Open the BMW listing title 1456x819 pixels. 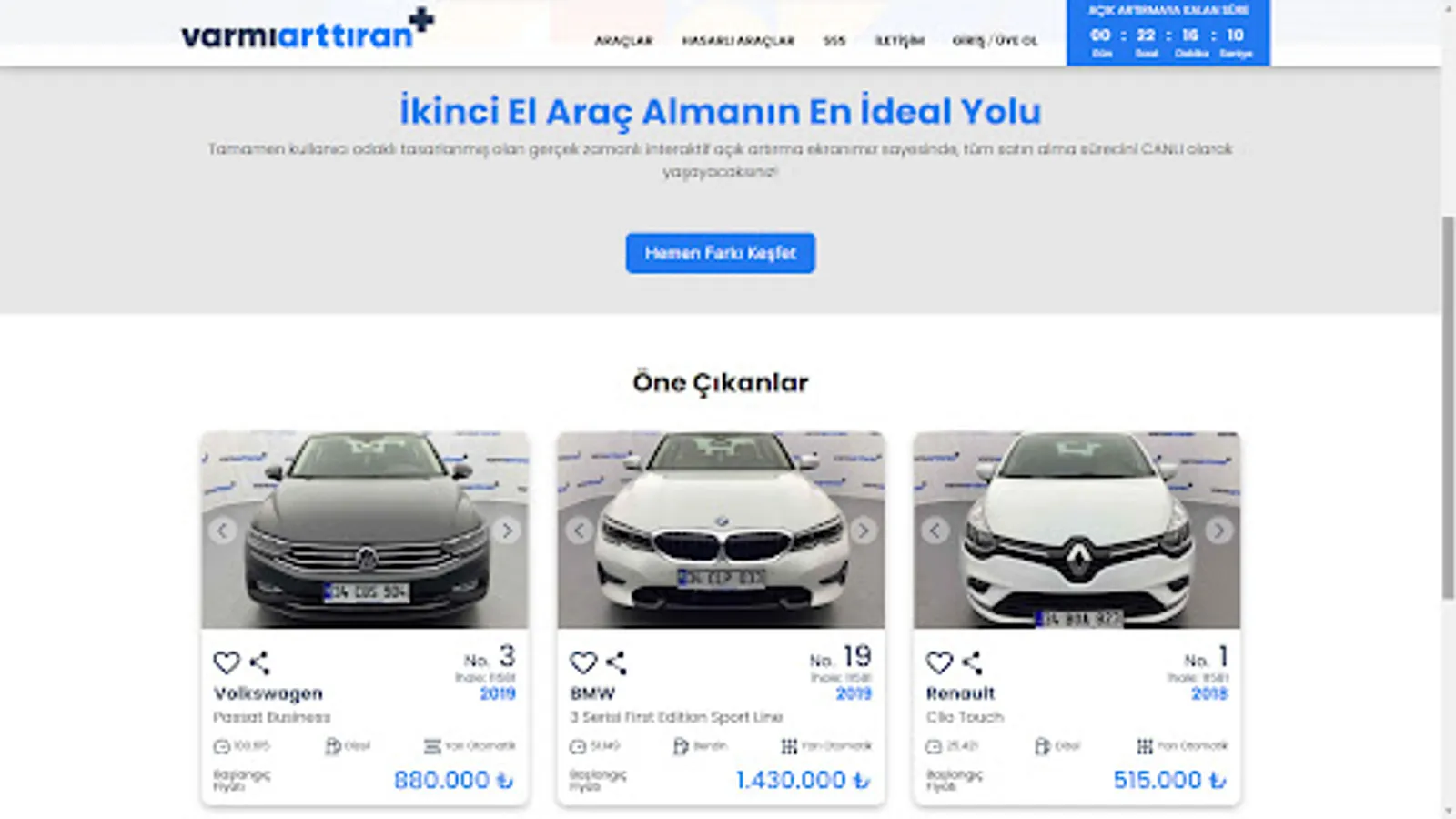[x=592, y=693]
